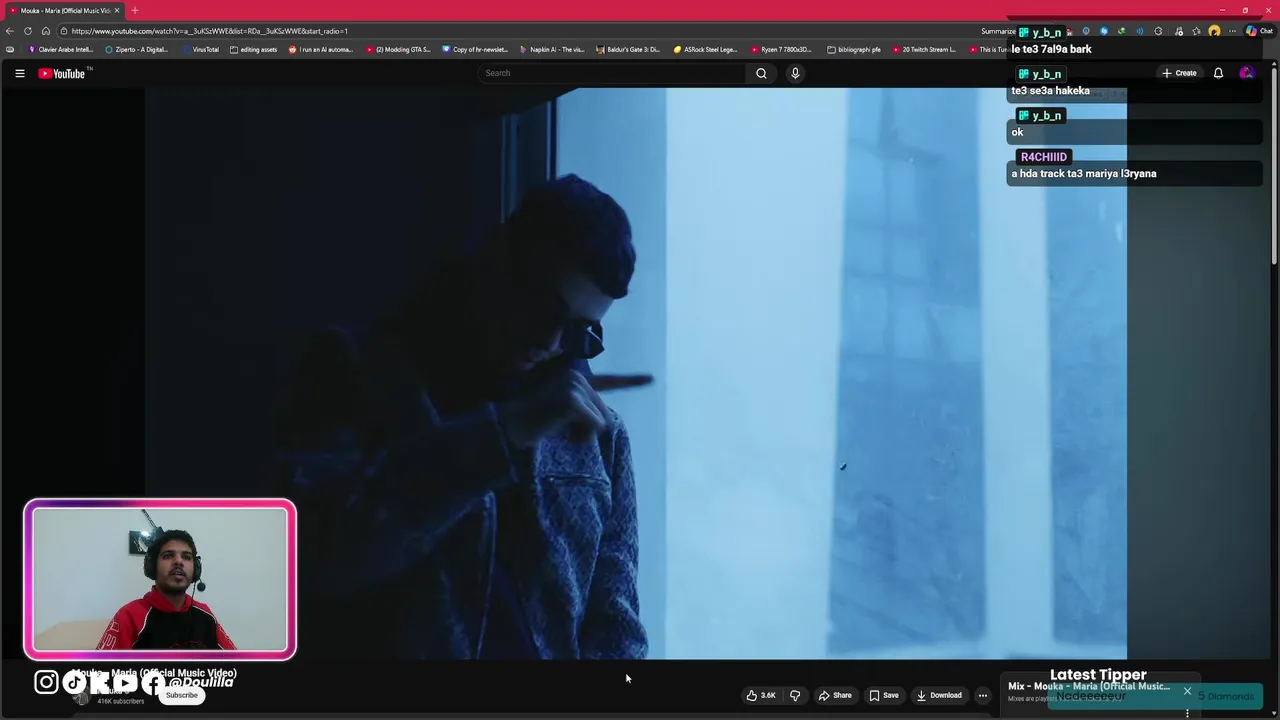Click R4CHIIID username in chat overlay
This screenshot has width=1280, height=720.
tap(1043, 157)
